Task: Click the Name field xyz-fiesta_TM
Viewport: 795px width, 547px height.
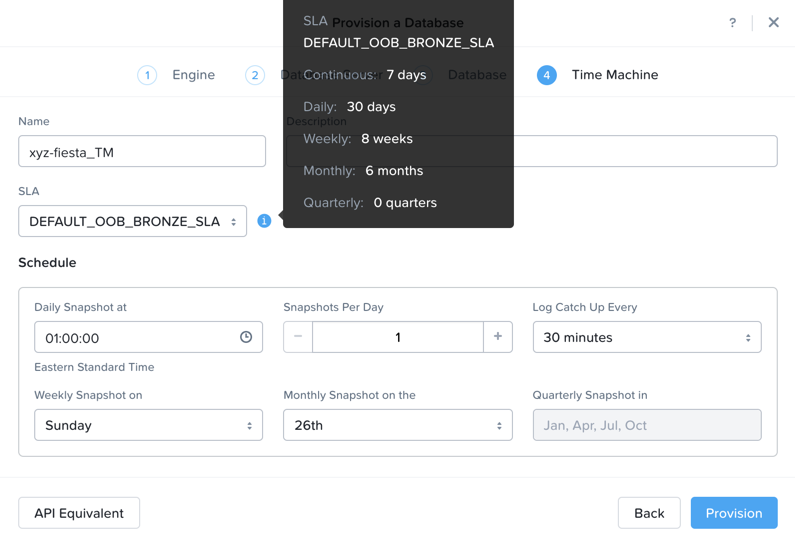Action: tap(142, 151)
